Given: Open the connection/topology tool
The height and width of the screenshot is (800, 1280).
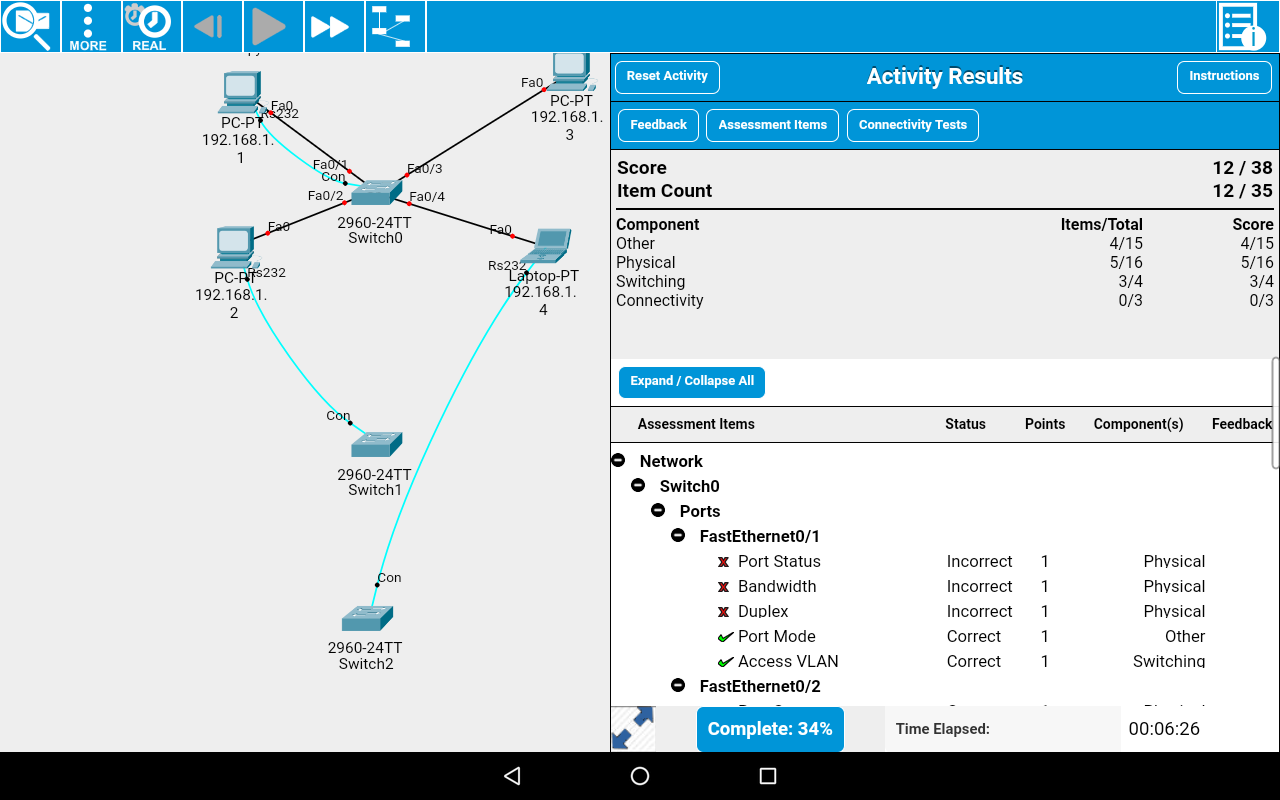Looking at the screenshot, I should [x=394, y=26].
